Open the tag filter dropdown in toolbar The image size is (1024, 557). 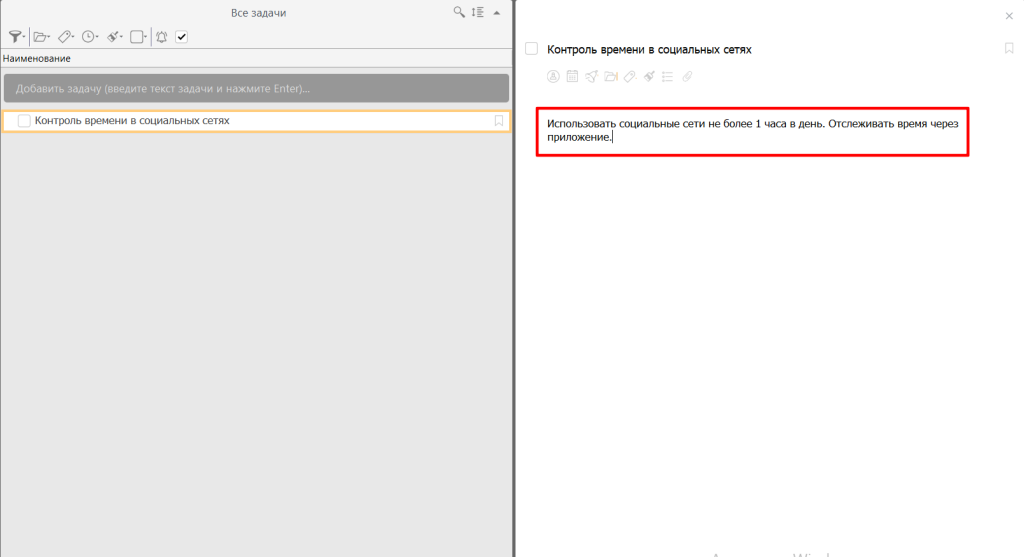(x=66, y=37)
